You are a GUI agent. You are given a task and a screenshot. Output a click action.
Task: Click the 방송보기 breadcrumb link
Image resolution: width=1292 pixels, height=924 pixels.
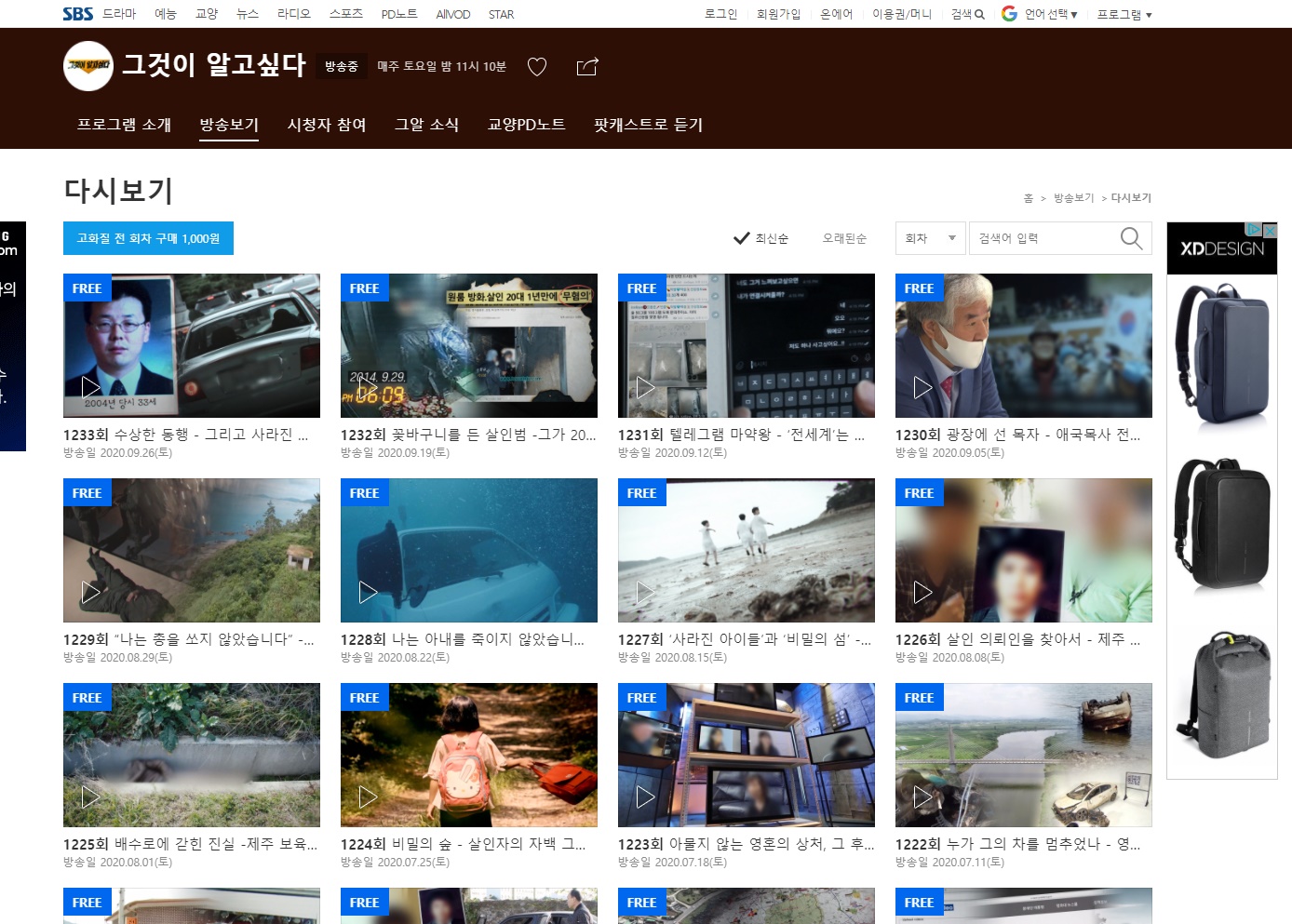[x=1073, y=198]
